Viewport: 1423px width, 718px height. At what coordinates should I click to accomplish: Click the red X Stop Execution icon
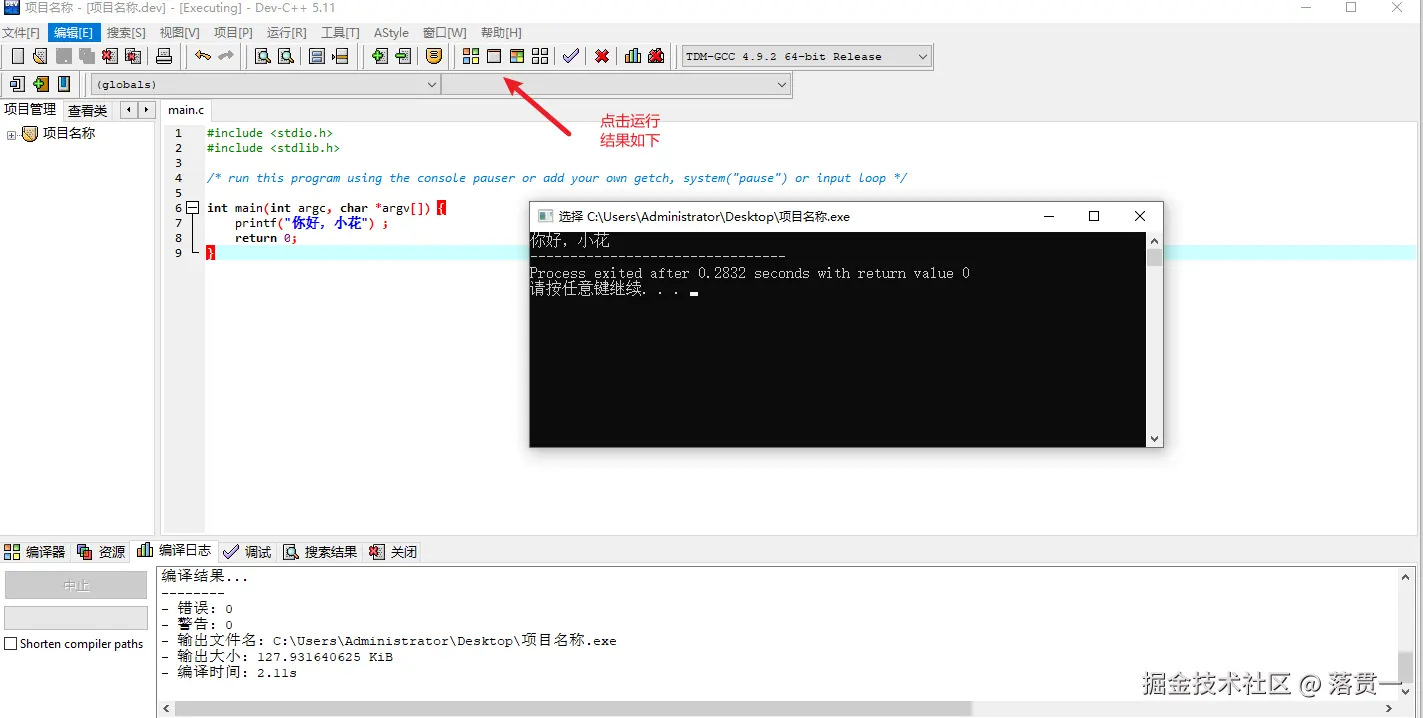tap(602, 56)
